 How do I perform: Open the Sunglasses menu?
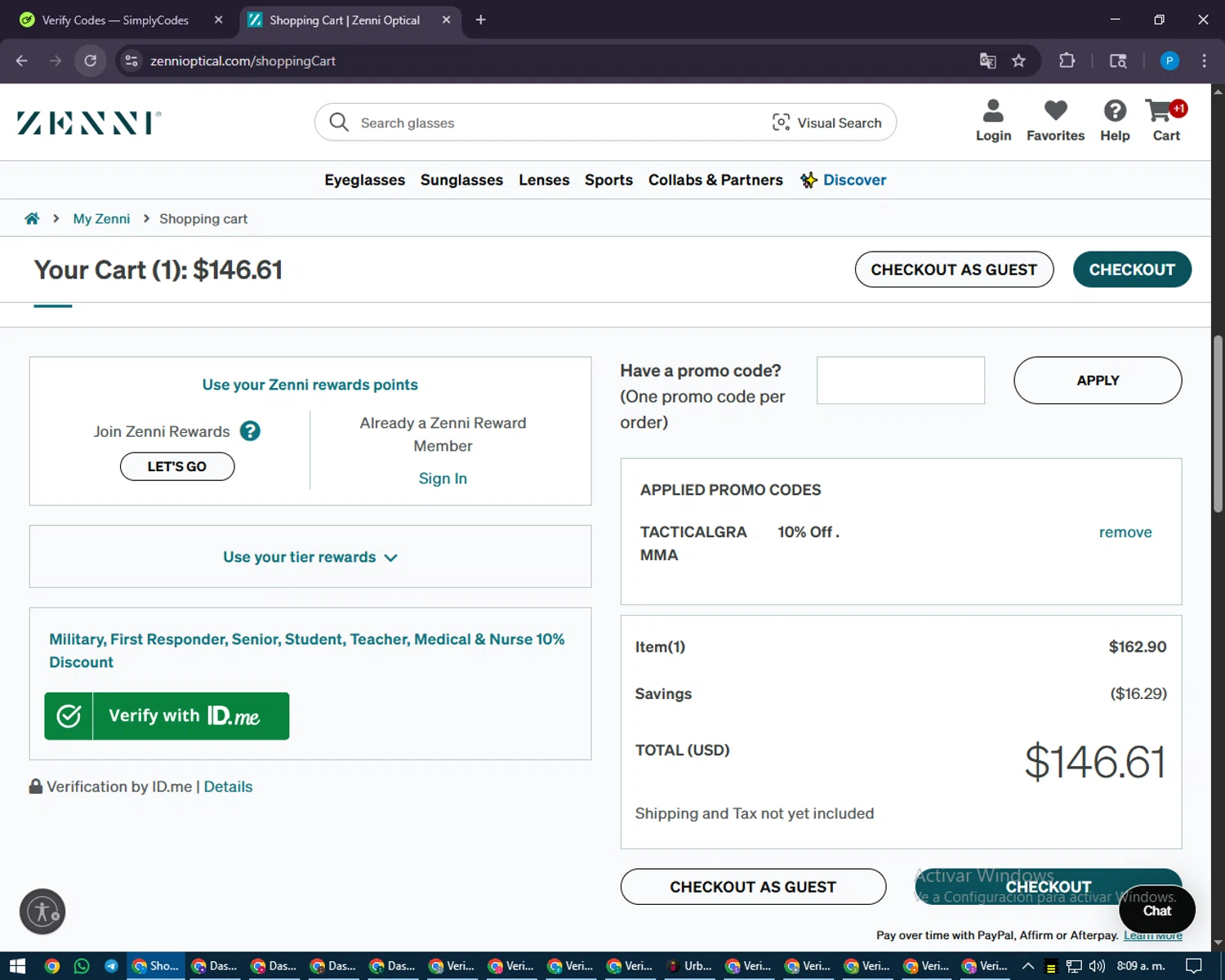[461, 180]
